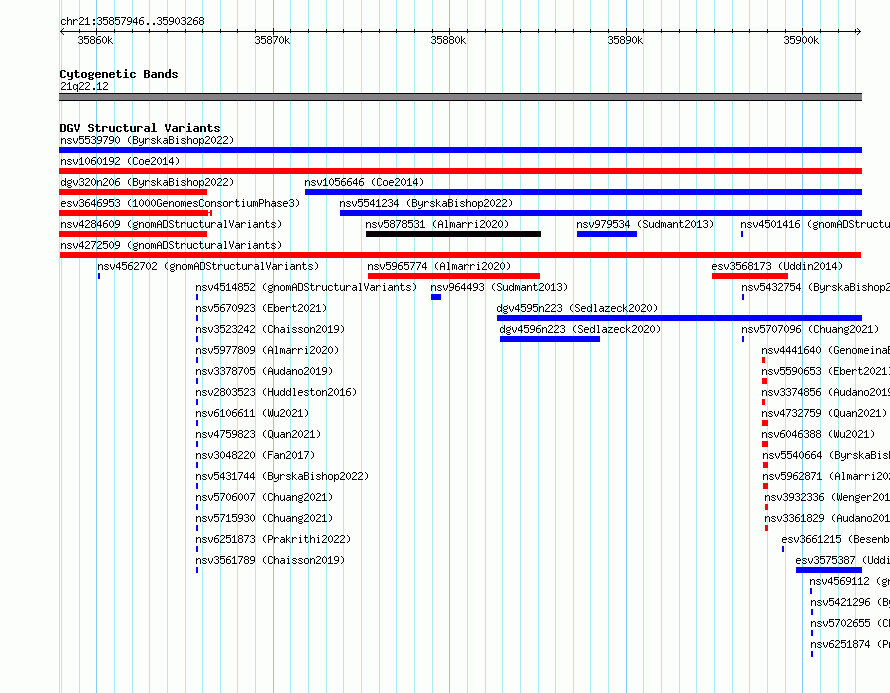Click nsv4514852 (gnomADStructuralVariants) label
890x693 pixels.
point(306,287)
